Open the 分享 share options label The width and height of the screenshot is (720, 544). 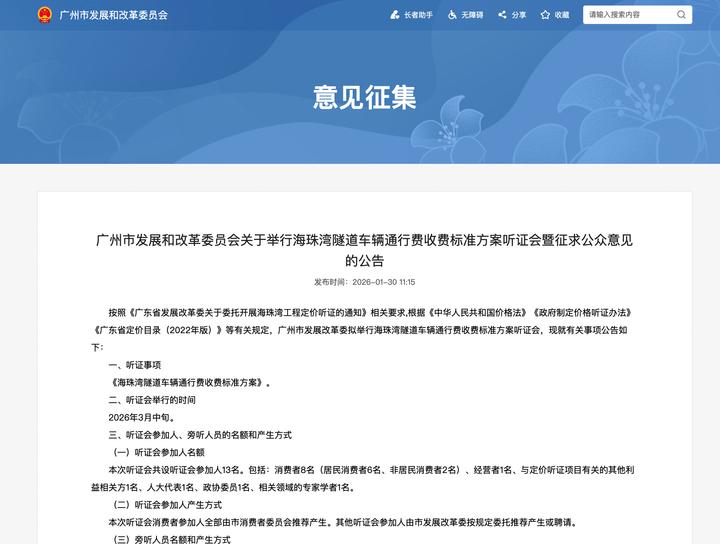point(518,15)
